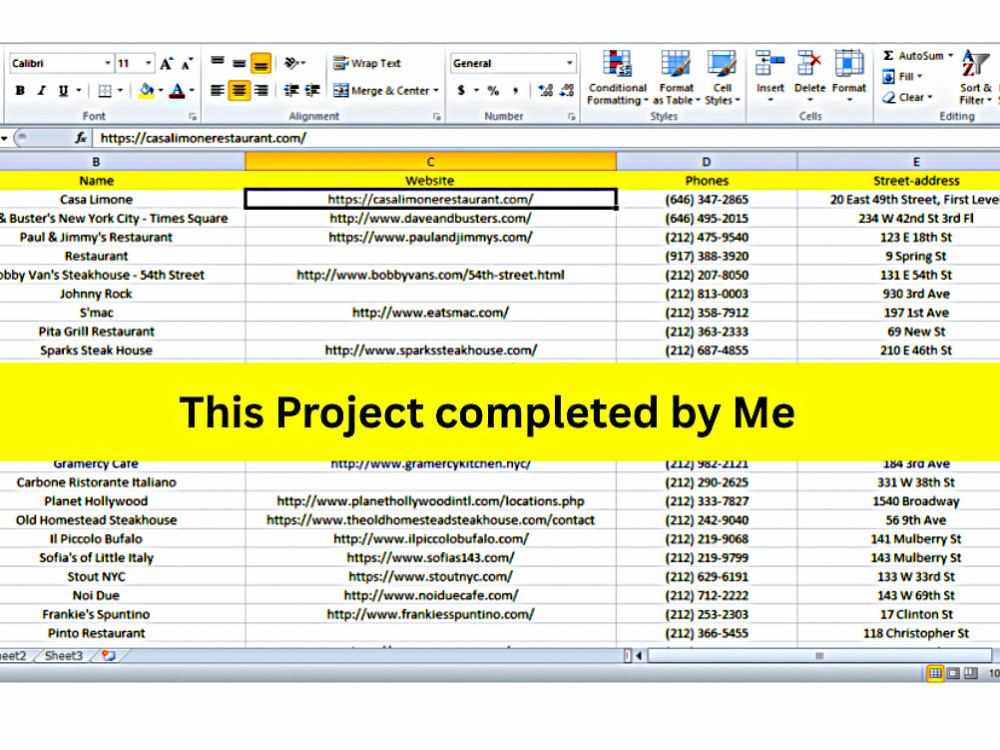Apply Comma Style format

tap(515, 91)
